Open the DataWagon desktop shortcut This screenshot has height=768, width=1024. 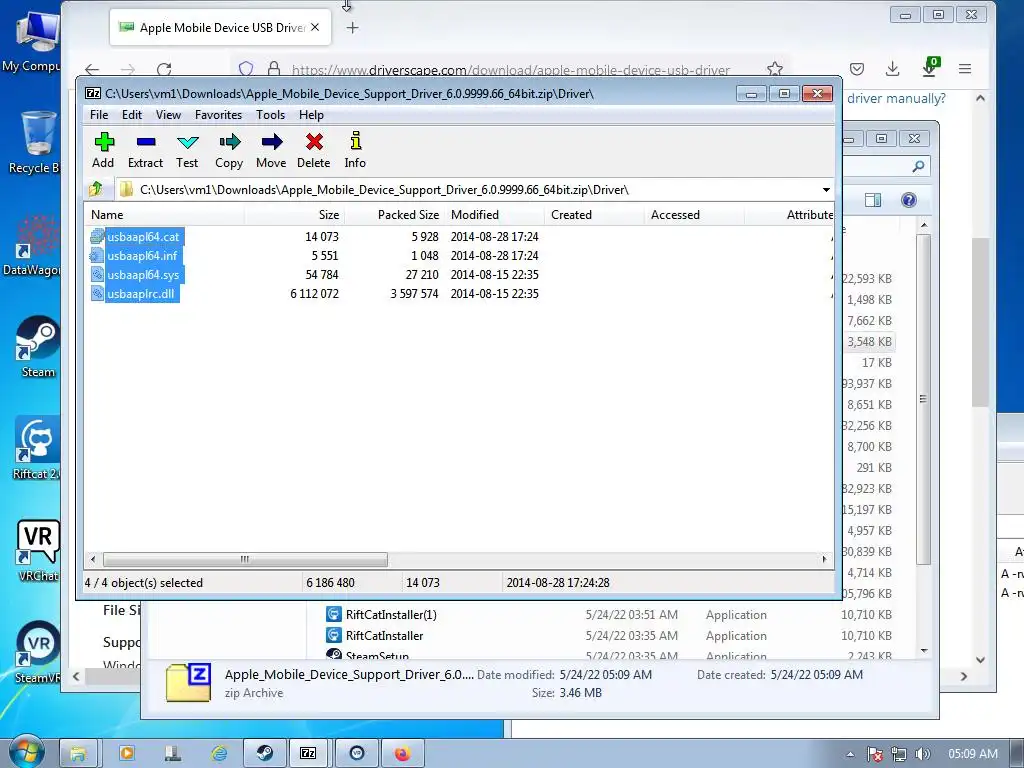point(34,246)
